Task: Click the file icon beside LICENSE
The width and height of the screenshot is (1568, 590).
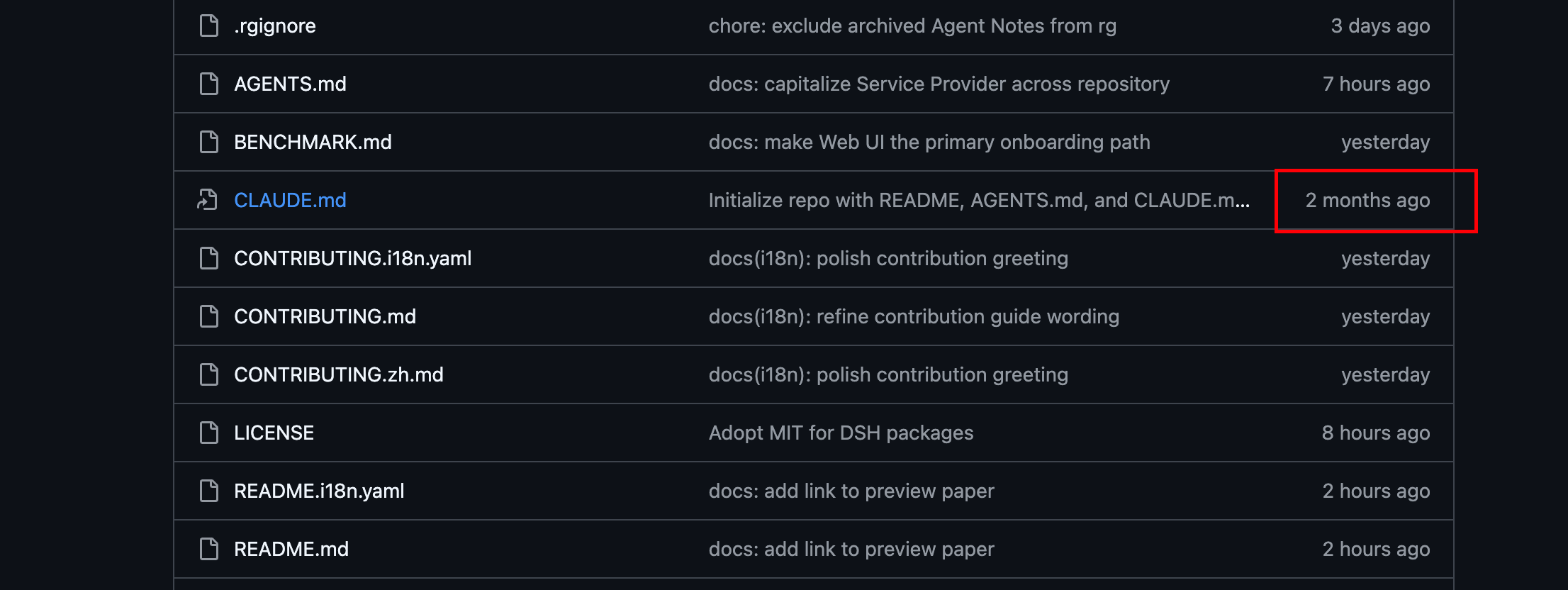Action: pyautogui.click(x=209, y=433)
